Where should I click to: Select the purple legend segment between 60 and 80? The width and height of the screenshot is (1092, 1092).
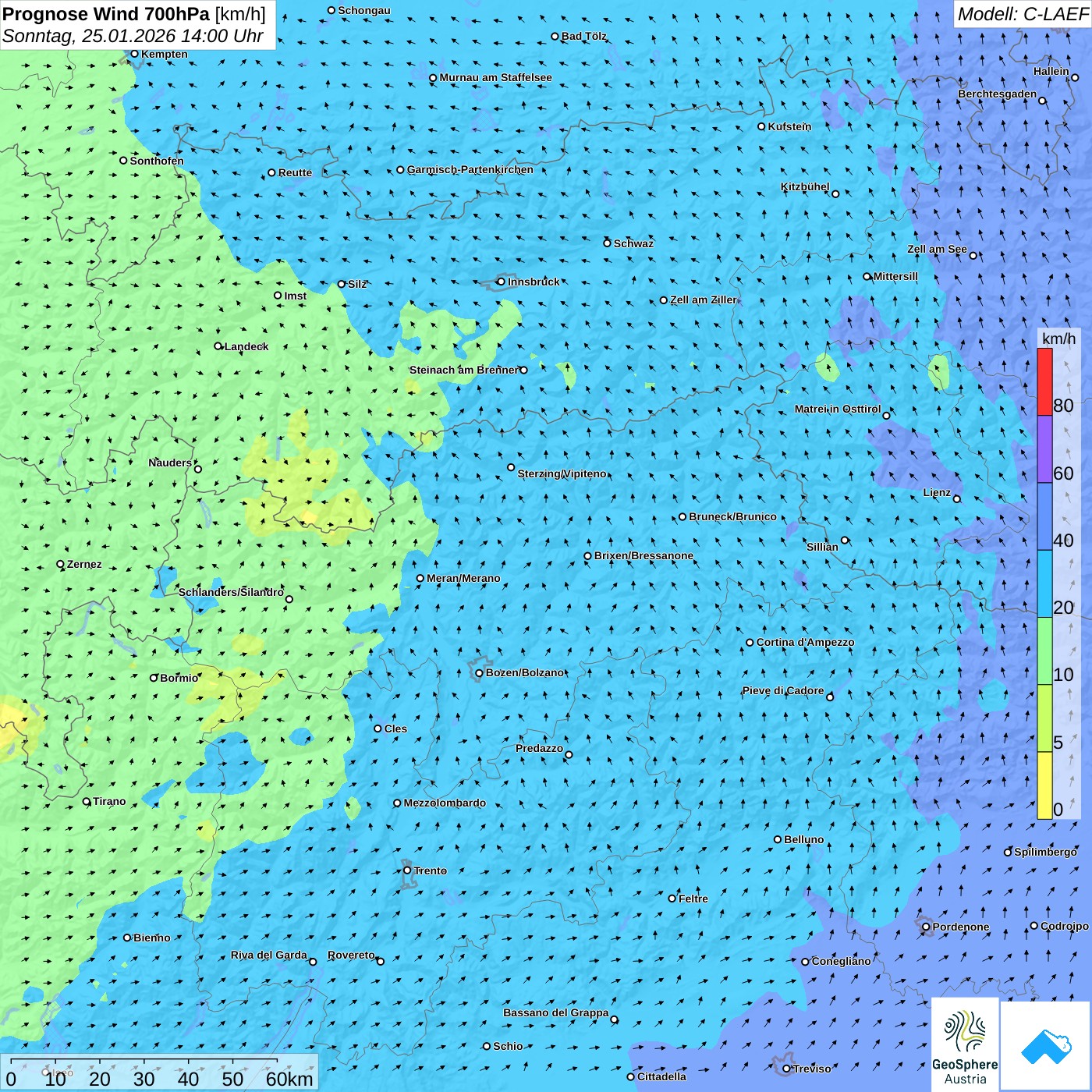(x=1044, y=449)
